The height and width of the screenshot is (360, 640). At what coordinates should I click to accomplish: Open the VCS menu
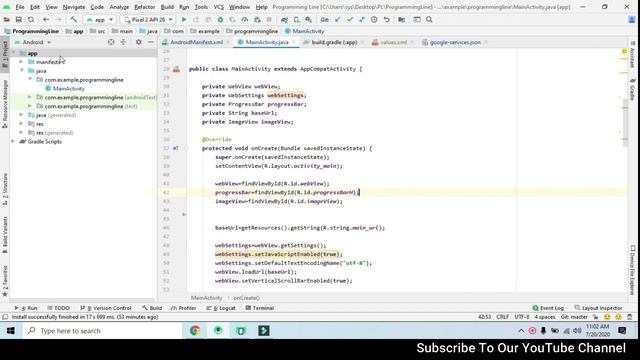[218, 7]
